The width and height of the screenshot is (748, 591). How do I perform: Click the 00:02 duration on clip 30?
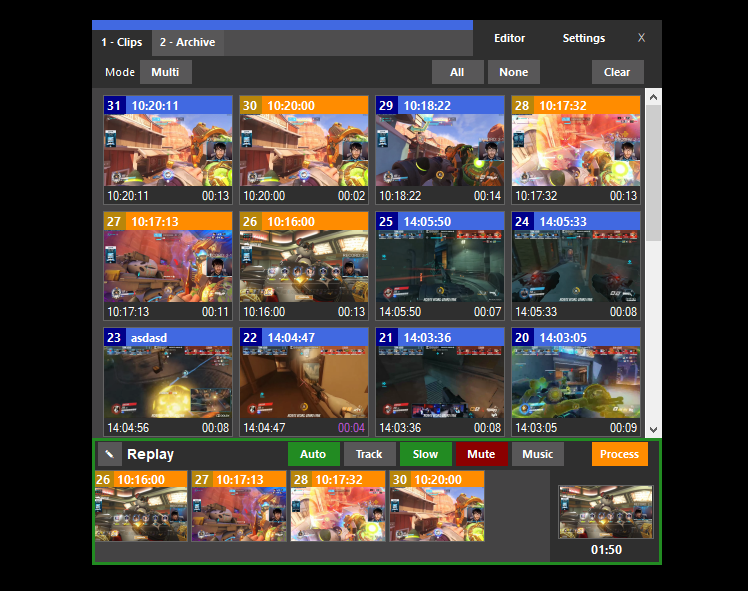[x=351, y=196]
